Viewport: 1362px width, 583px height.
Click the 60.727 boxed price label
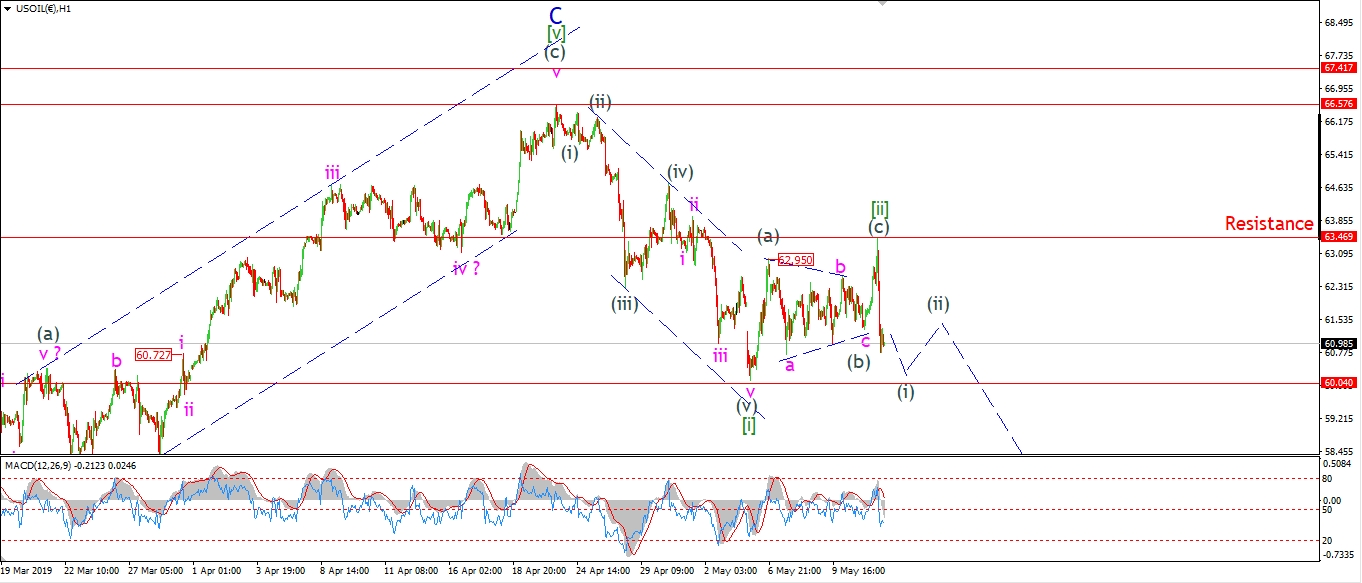pos(153,355)
